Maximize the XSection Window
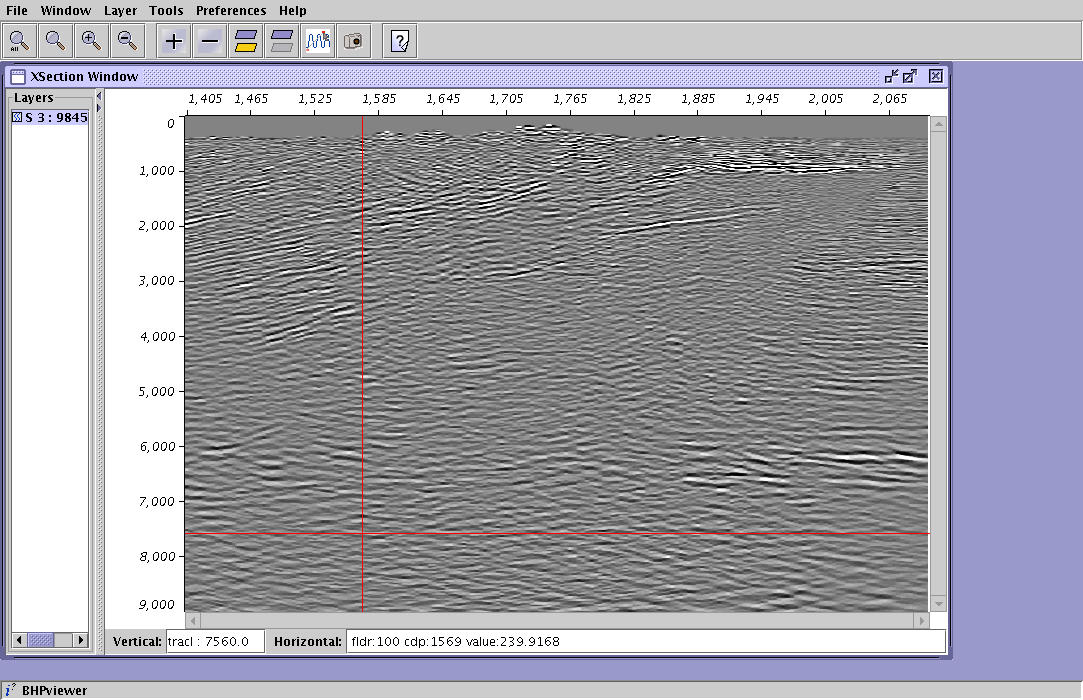 coord(910,76)
